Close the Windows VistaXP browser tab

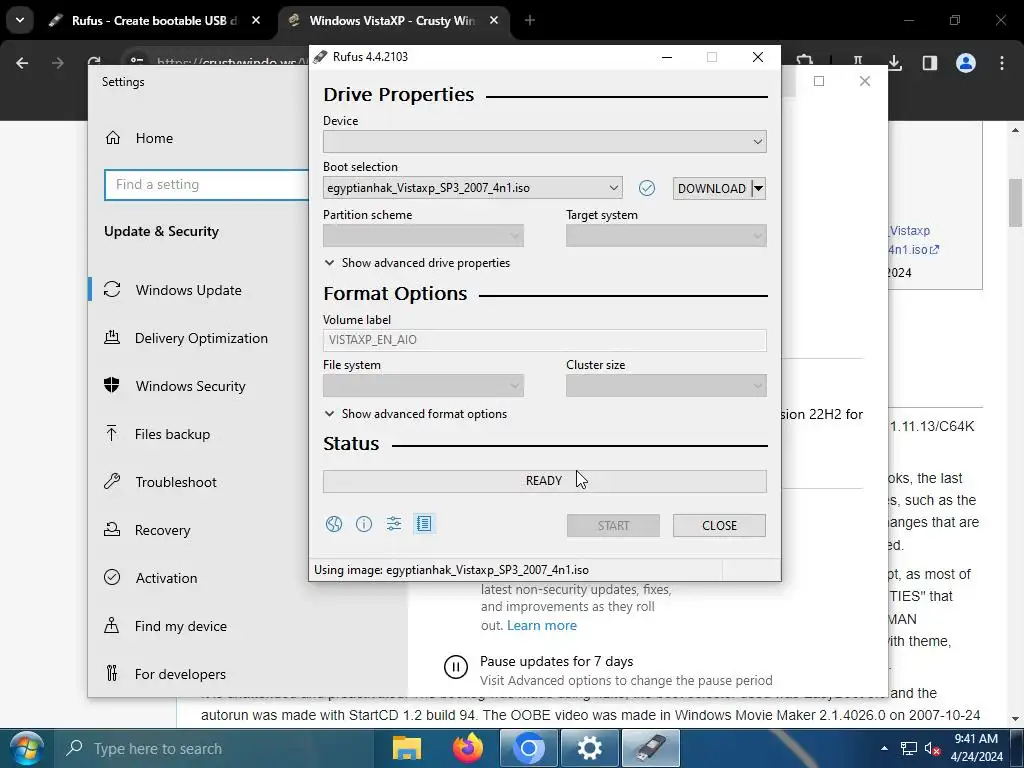tap(494, 21)
